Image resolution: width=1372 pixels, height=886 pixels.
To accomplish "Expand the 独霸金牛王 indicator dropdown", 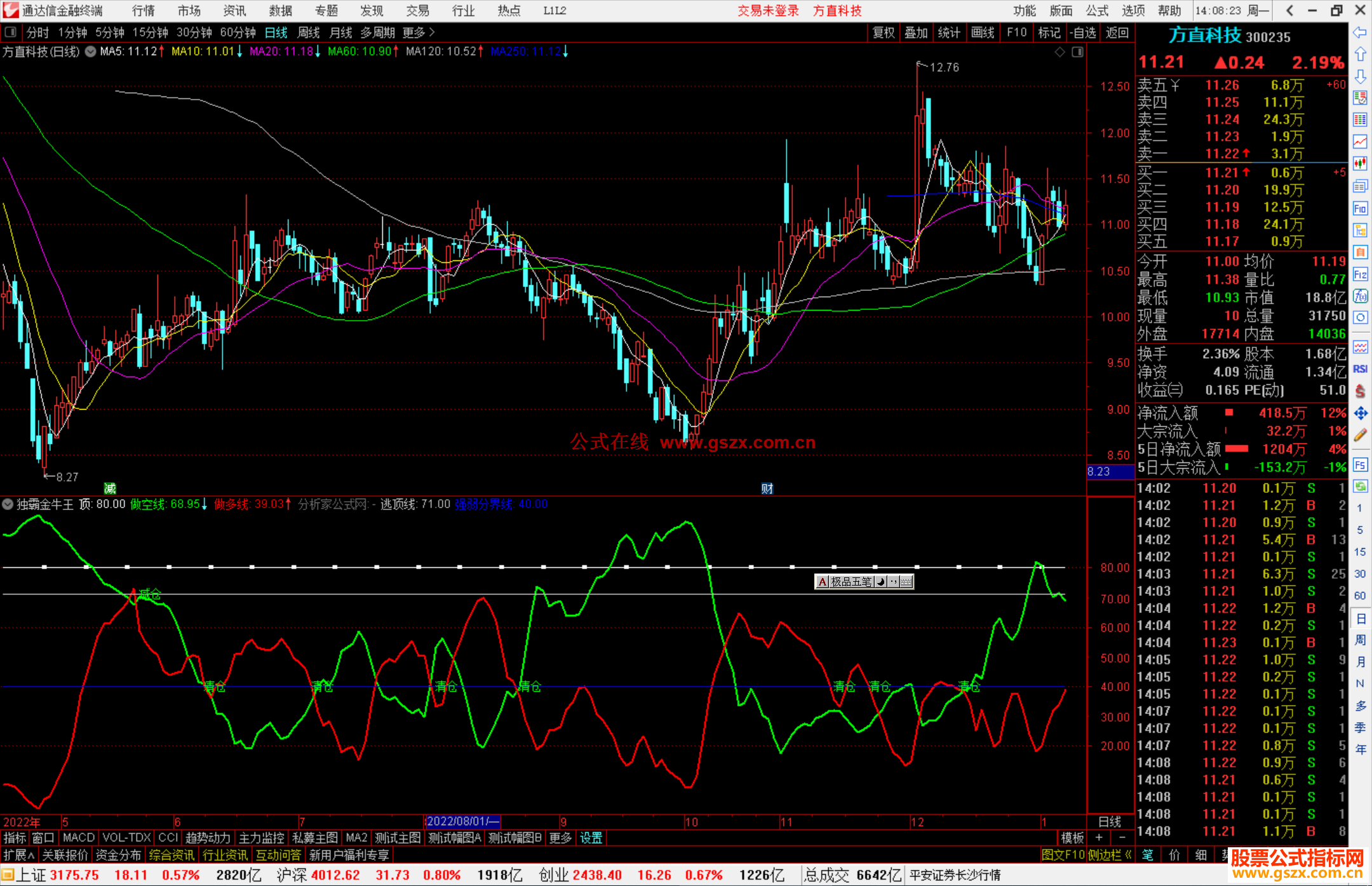I will 8,504.
